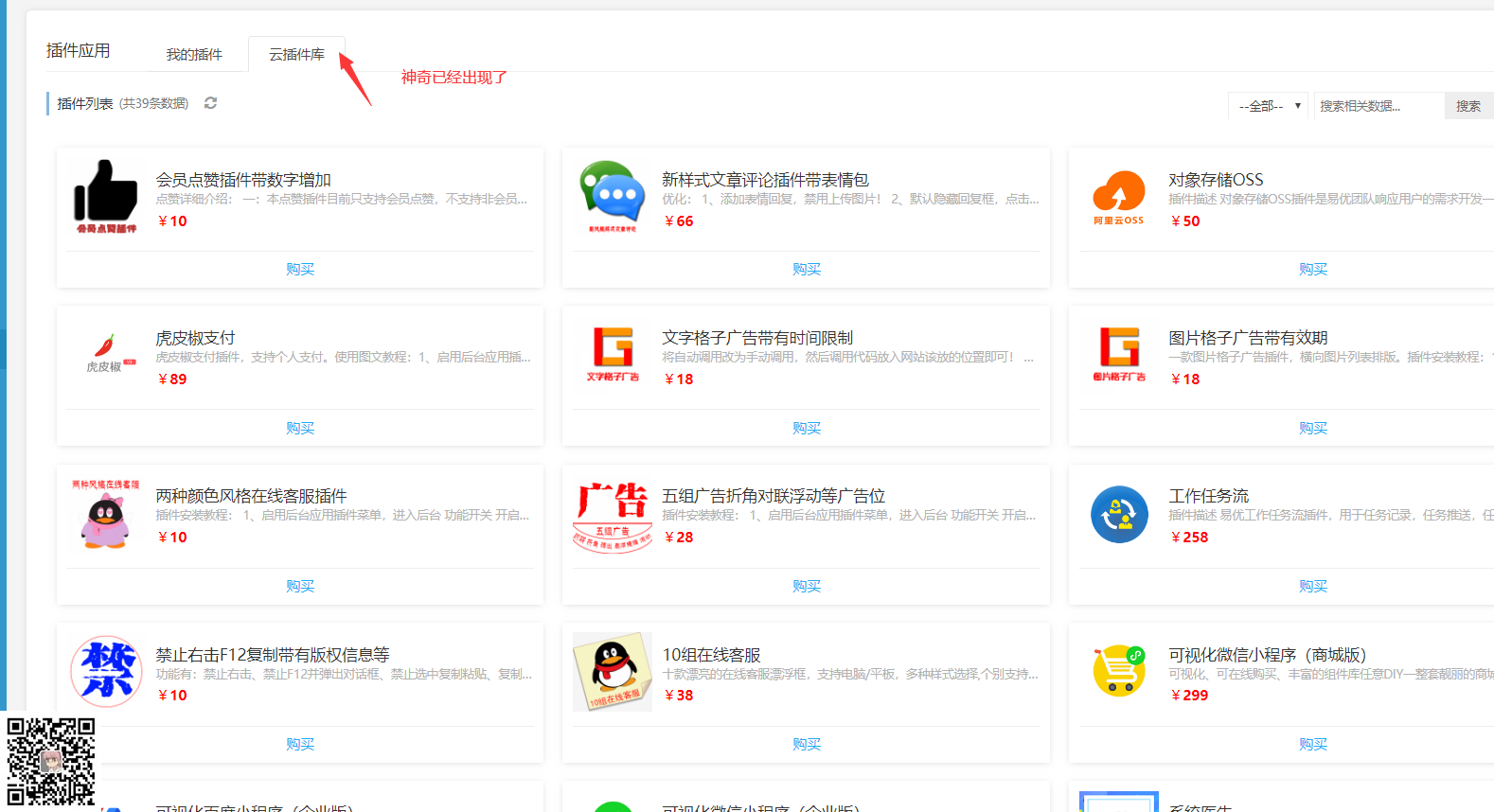The height and width of the screenshot is (812, 1494).
Task: Click the ¥258 price label
Action: (x=1190, y=538)
